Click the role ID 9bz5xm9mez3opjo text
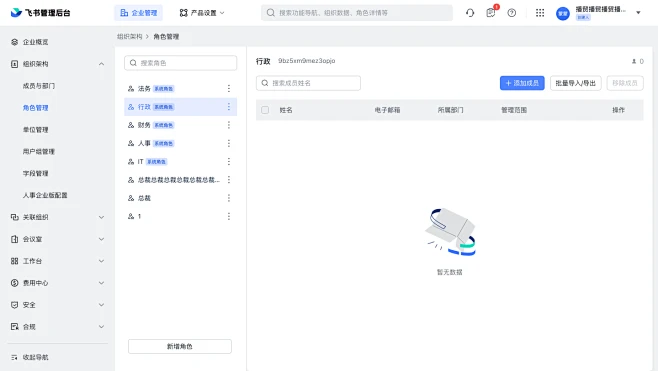 pyautogui.click(x=306, y=61)
